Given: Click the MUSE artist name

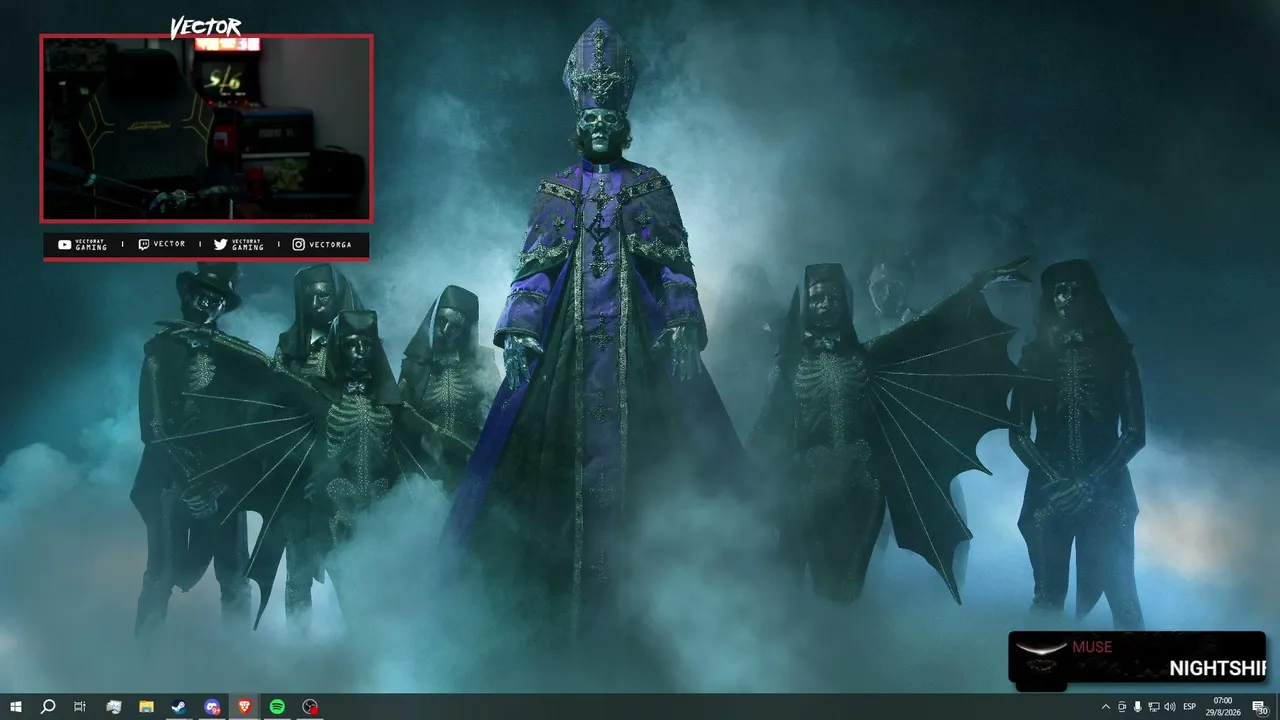Looking at the screenshot, I should 1092,647.
